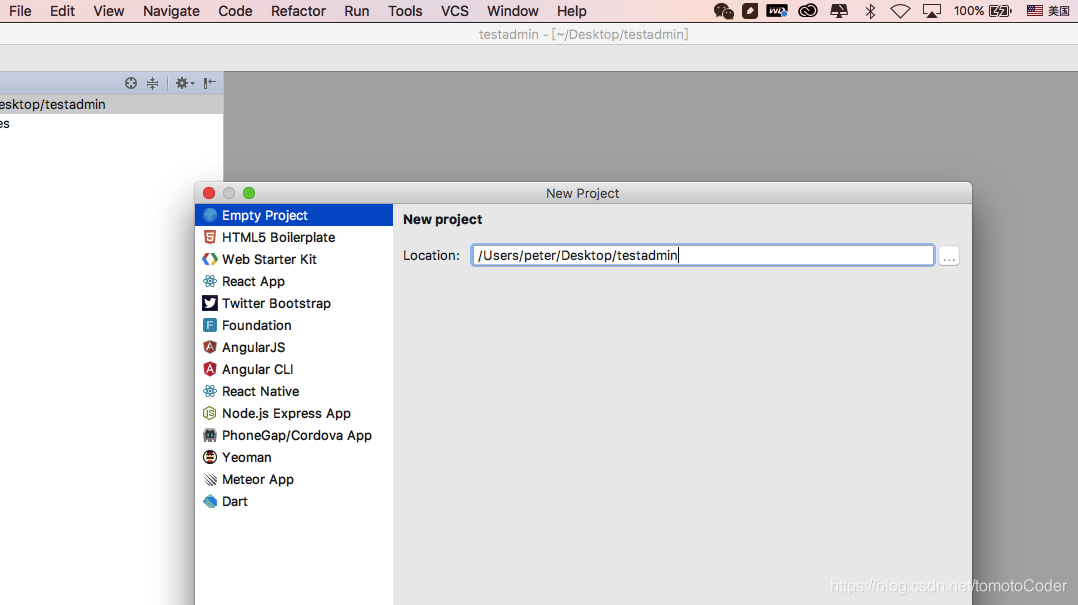
Task: Open the Edit menu
Action: coord(62,11)
